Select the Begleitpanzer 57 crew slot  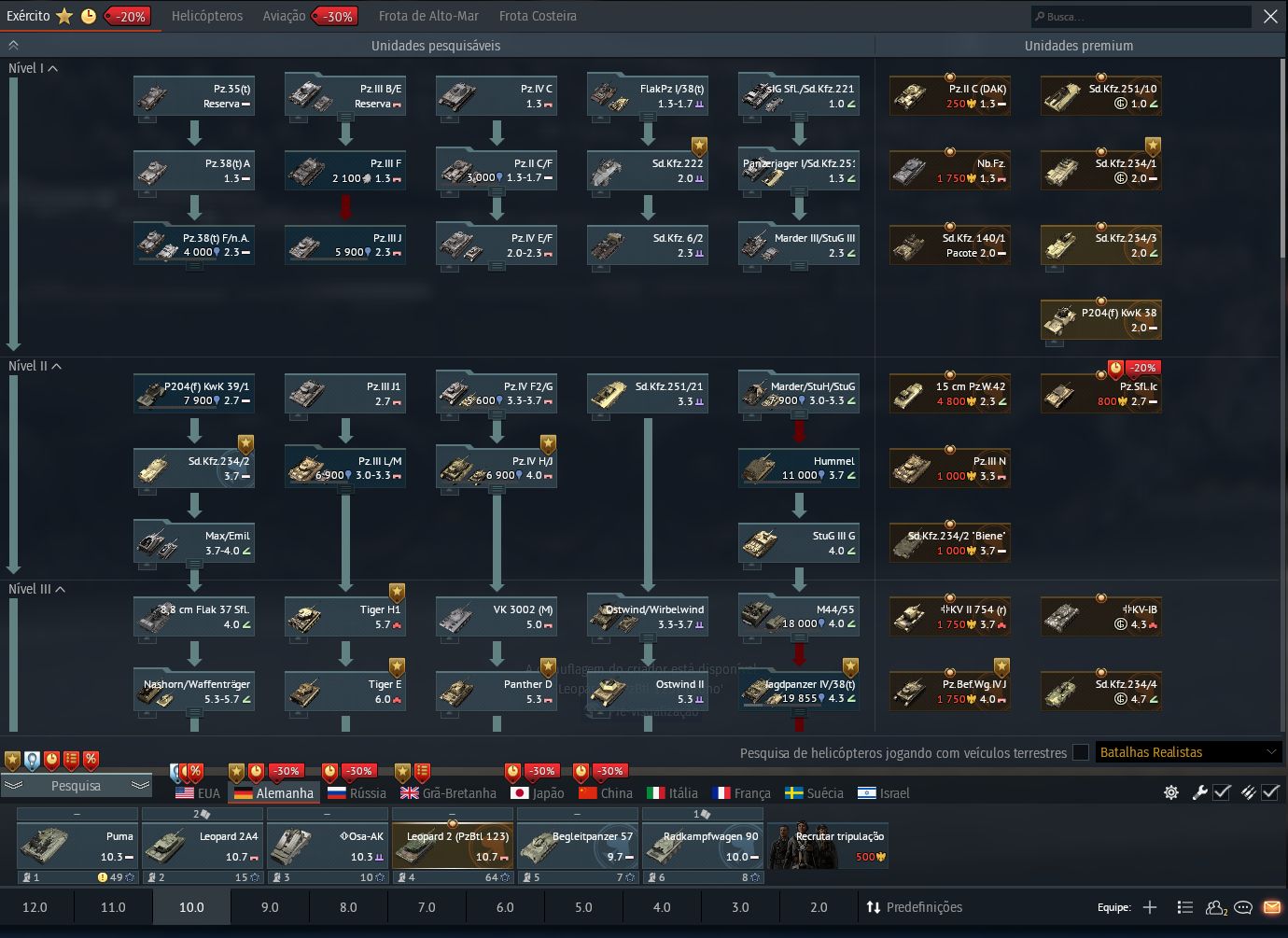coord(578,845)
